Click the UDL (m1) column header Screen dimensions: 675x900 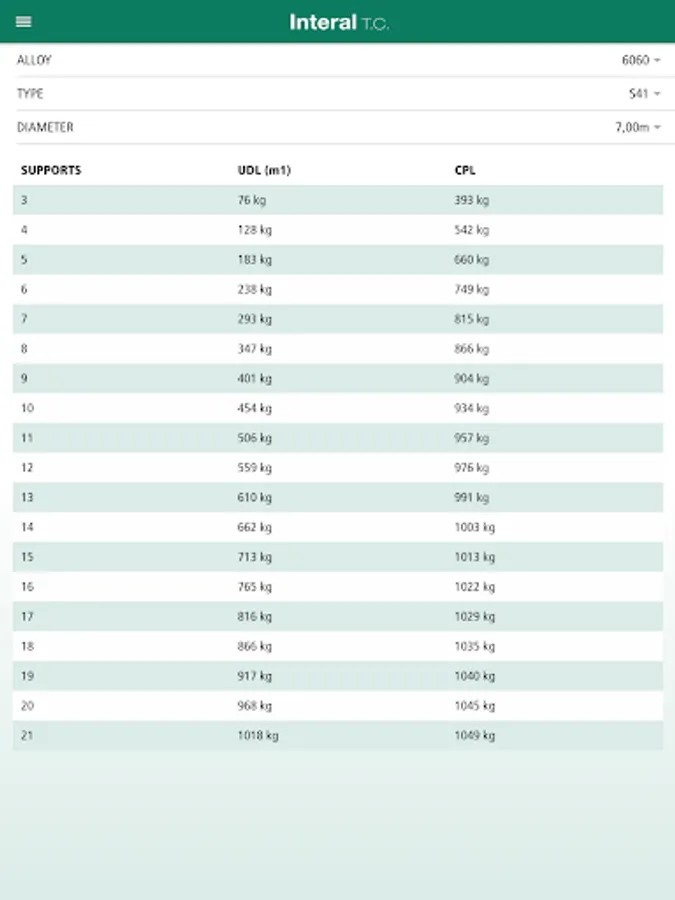(x=264, y=170)
